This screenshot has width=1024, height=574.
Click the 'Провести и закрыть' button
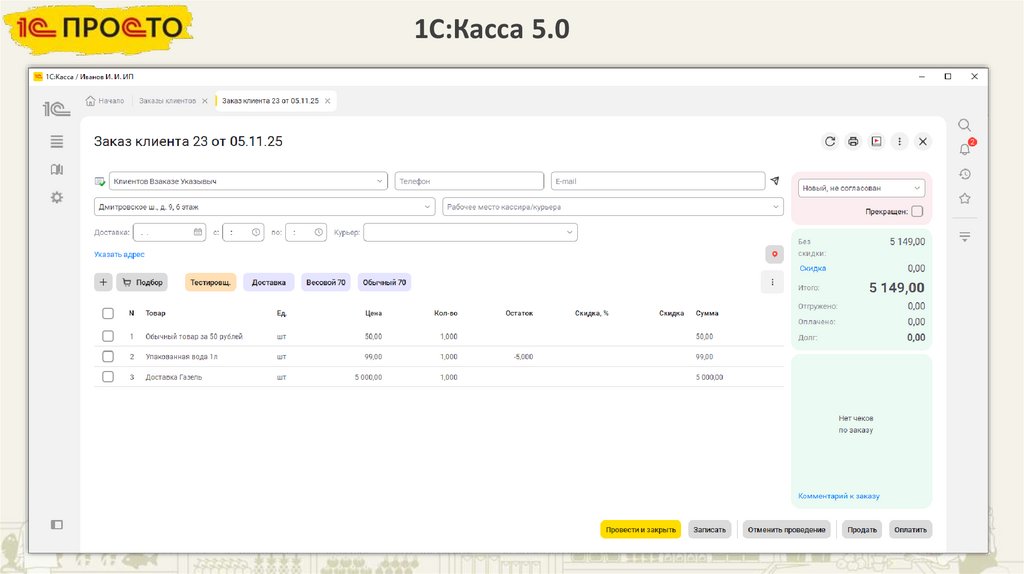tap(641, 530)
